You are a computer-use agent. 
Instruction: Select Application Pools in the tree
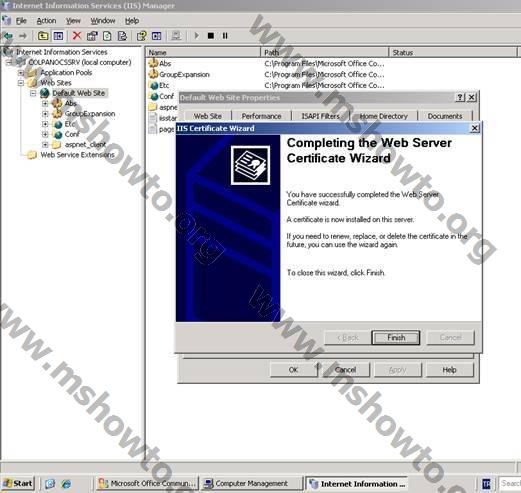coord(66,73)
